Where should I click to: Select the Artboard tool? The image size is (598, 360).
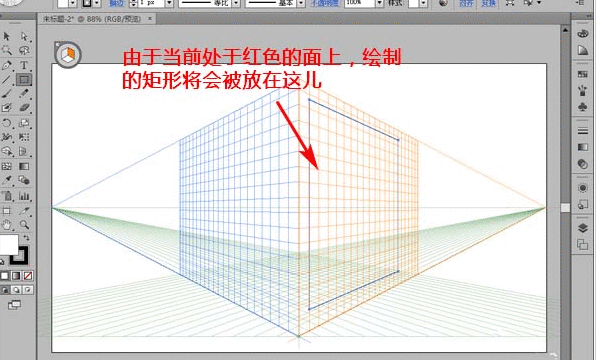6,211
